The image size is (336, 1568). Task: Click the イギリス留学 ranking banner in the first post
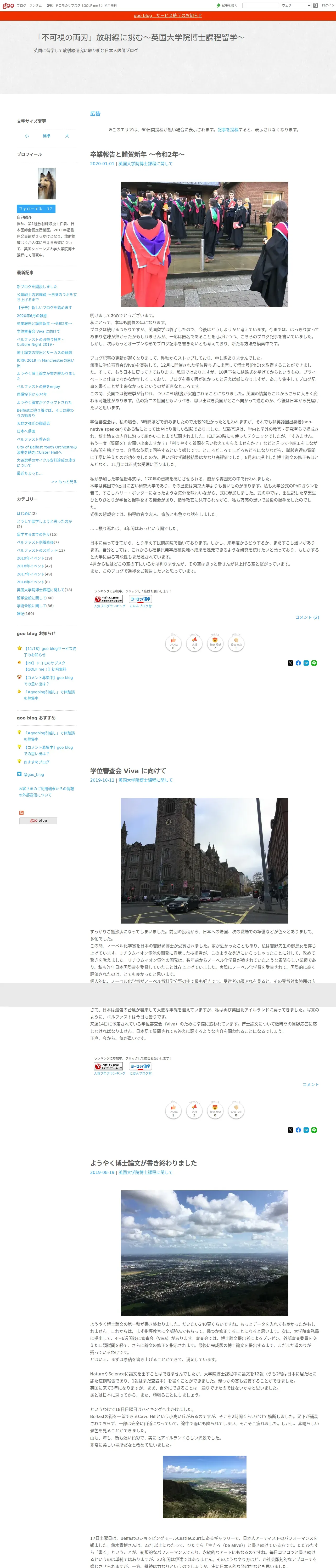point(109,599)
